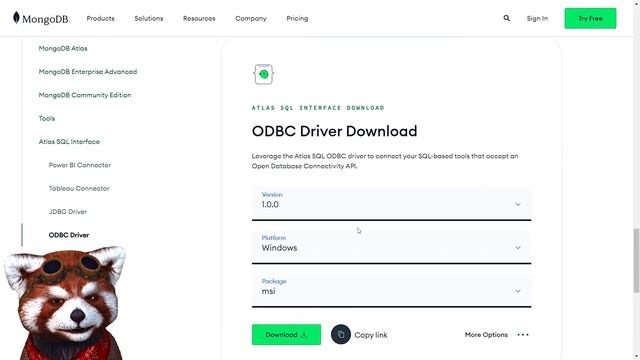This screenshot has width=640, height=360.
Task: Go to Tableau Connector page
Action: [79, 188]
